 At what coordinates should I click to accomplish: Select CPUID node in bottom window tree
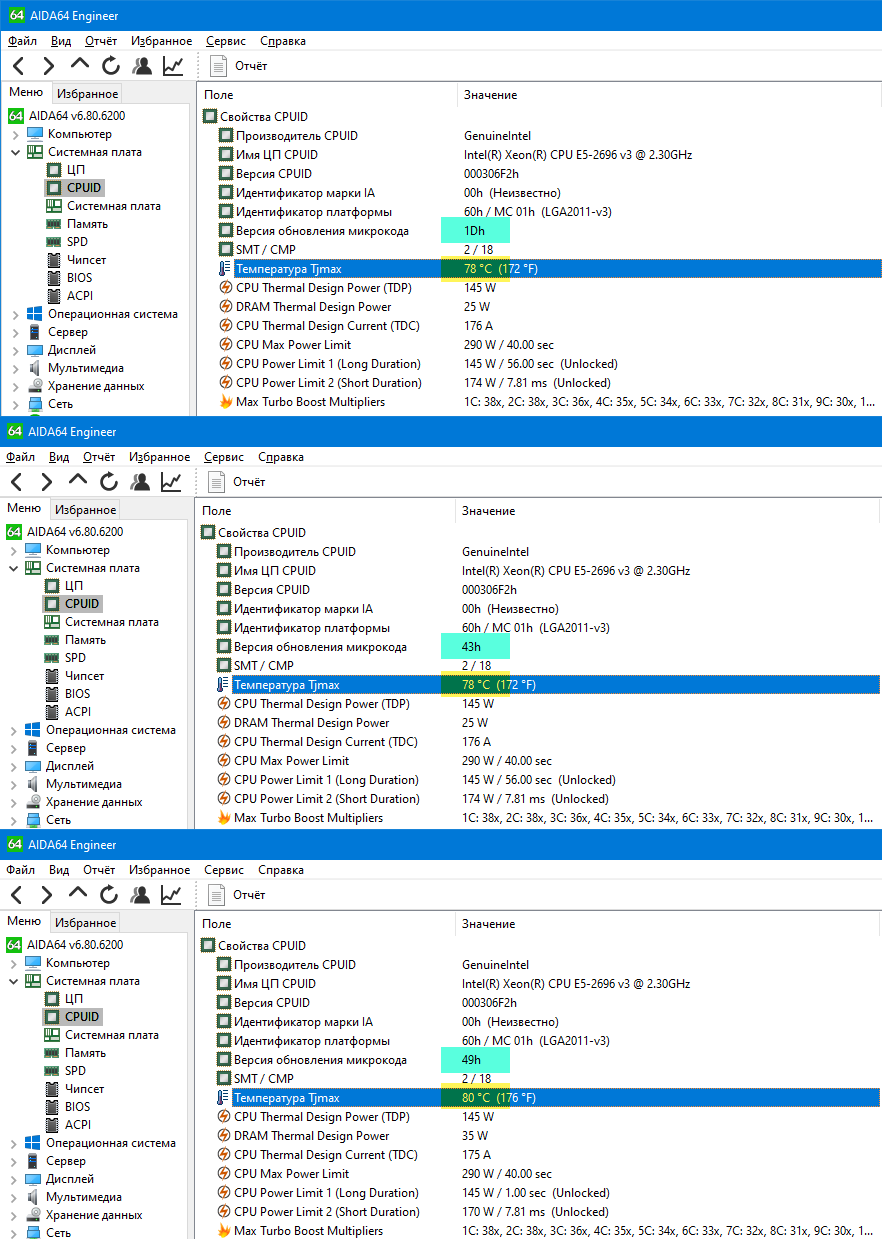(82, 1017)
